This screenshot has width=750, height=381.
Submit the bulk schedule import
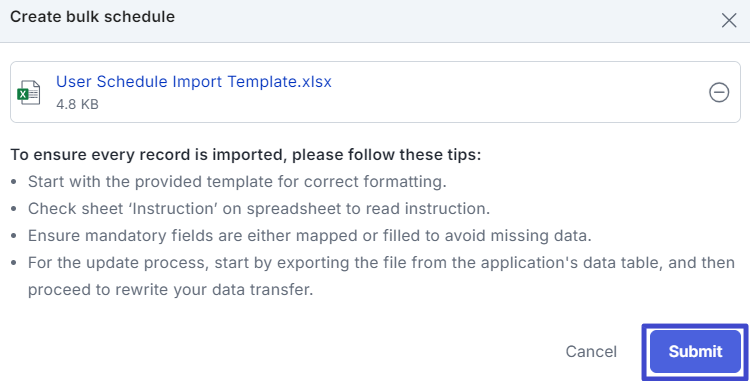coord(695,351)
